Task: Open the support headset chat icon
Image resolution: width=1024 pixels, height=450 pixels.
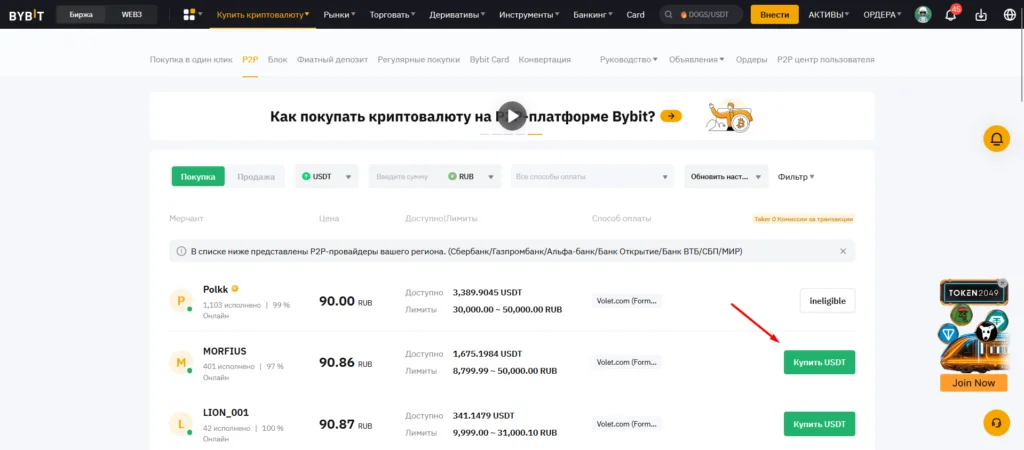Action: (997, 422)
